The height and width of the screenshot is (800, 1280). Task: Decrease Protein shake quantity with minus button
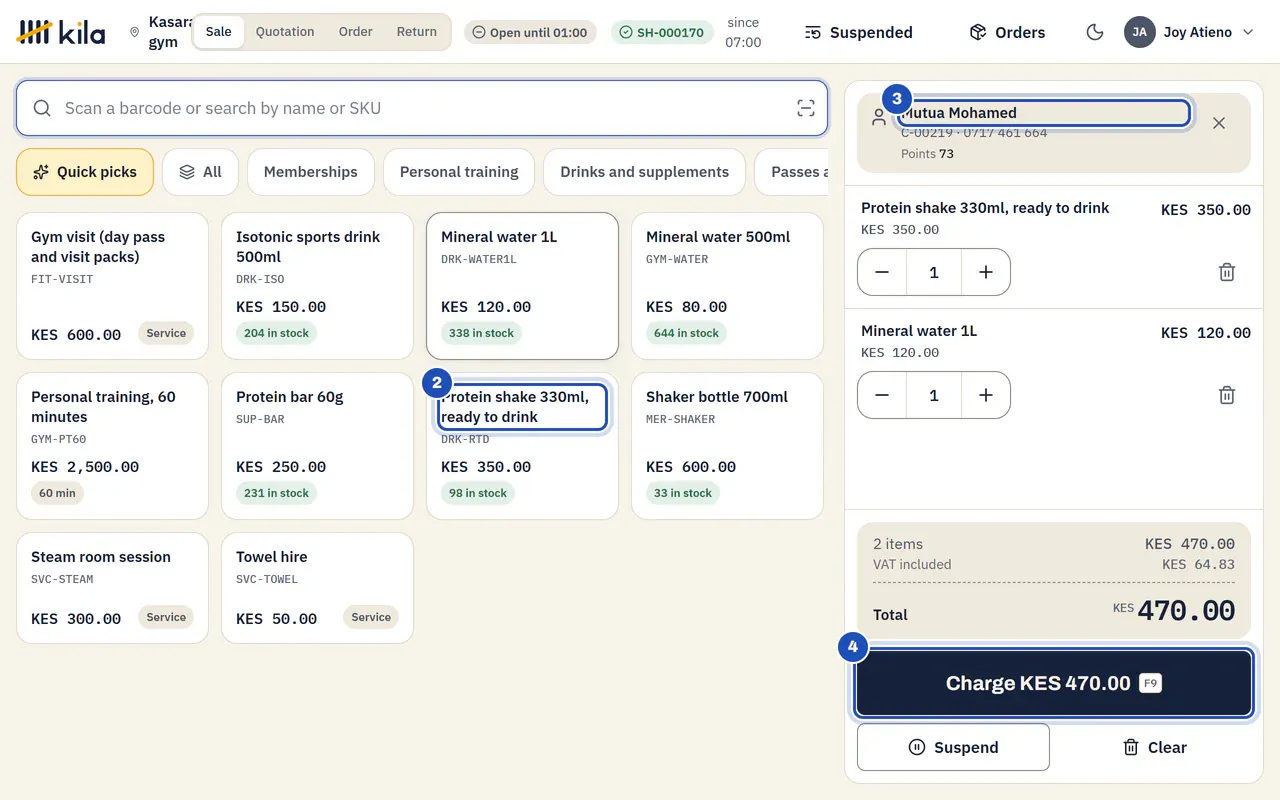coord(882,272)
